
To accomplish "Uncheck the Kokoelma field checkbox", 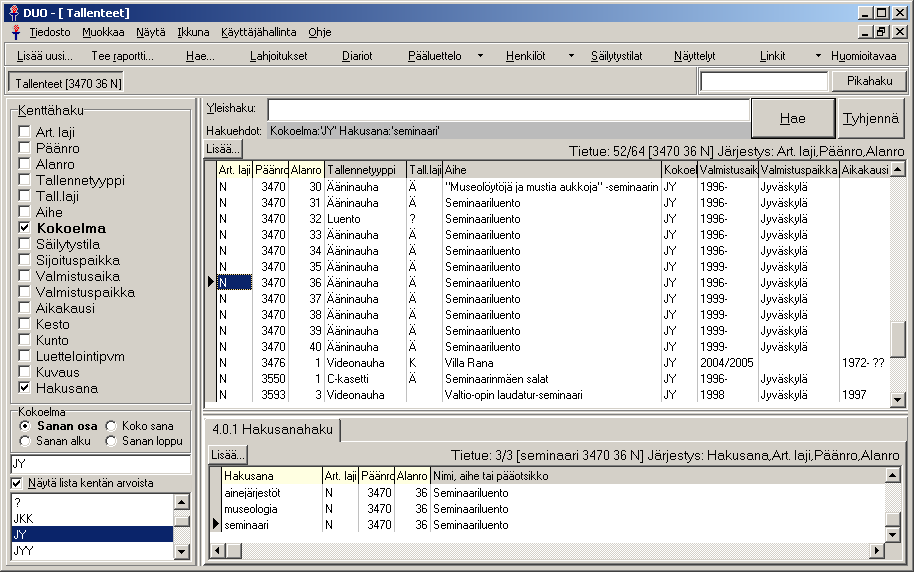I will click(24, 228).
